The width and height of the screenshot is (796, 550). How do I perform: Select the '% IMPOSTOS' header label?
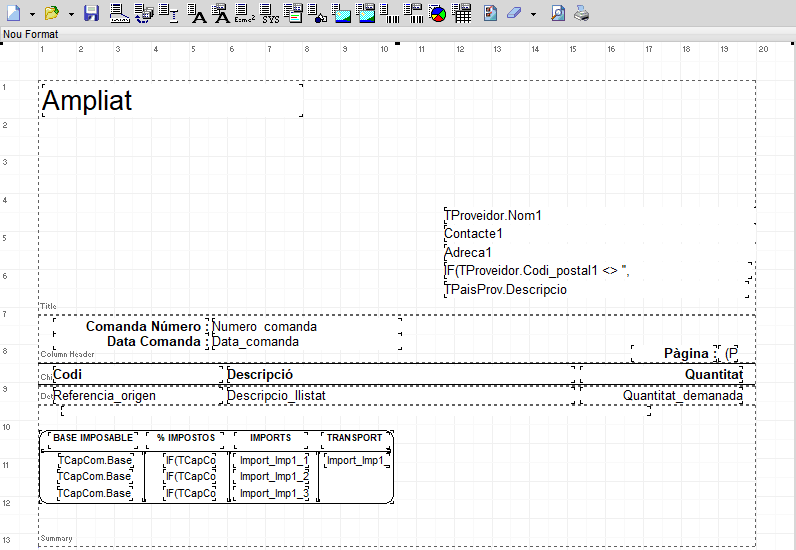click(185, 438)
